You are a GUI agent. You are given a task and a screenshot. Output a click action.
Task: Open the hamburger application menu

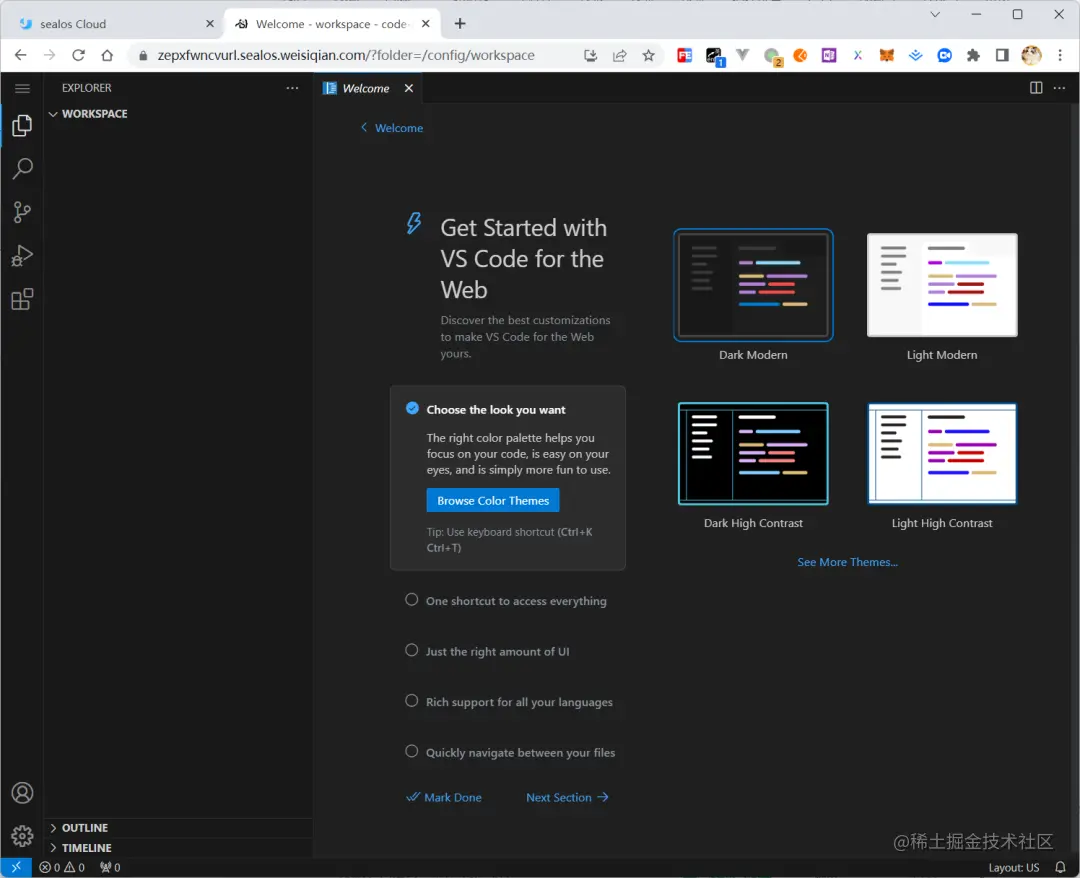click(22, 88)
